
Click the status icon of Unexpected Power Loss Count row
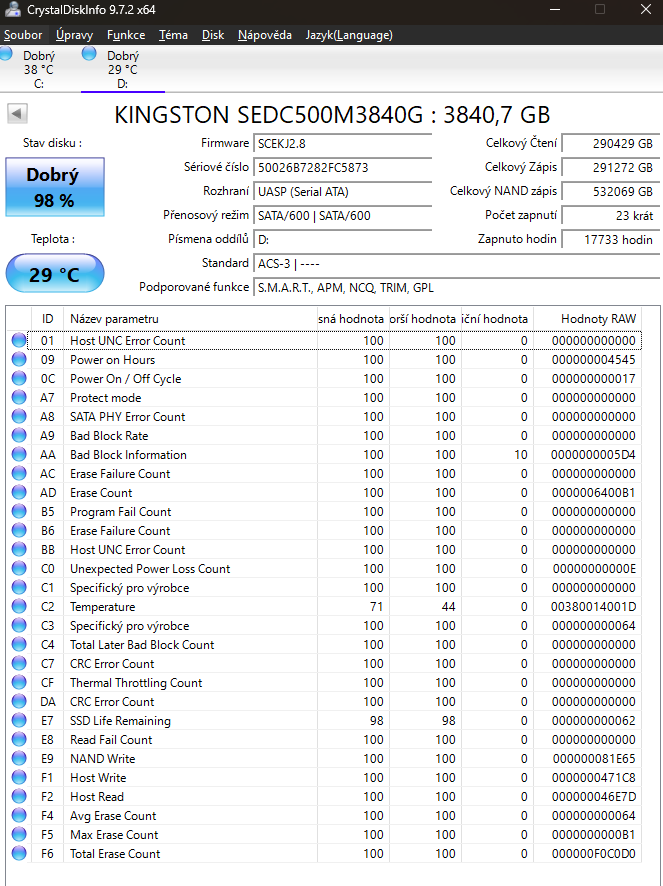19,568
